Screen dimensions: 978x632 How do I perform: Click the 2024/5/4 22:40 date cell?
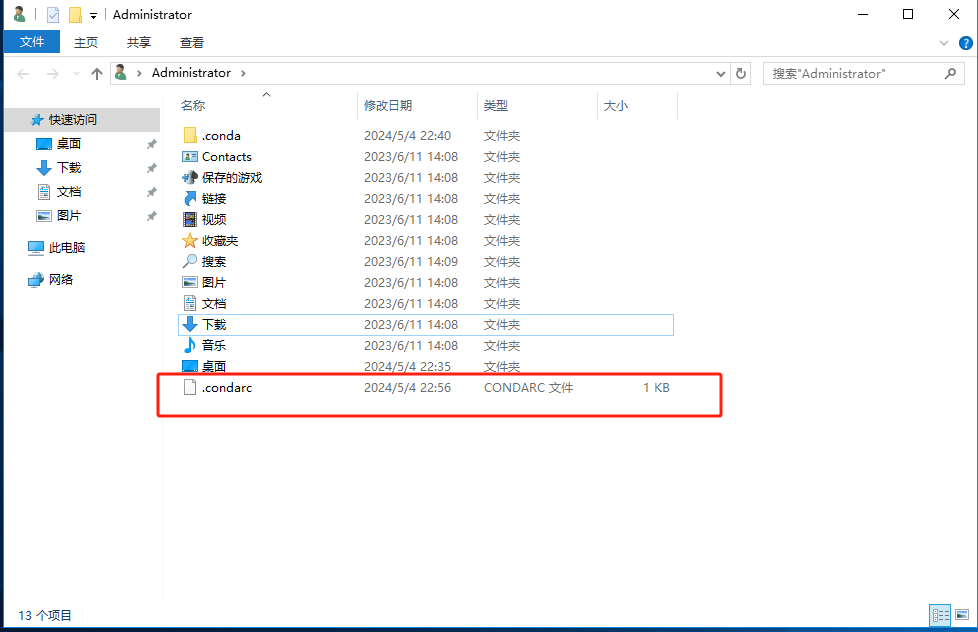pos(407,136)
